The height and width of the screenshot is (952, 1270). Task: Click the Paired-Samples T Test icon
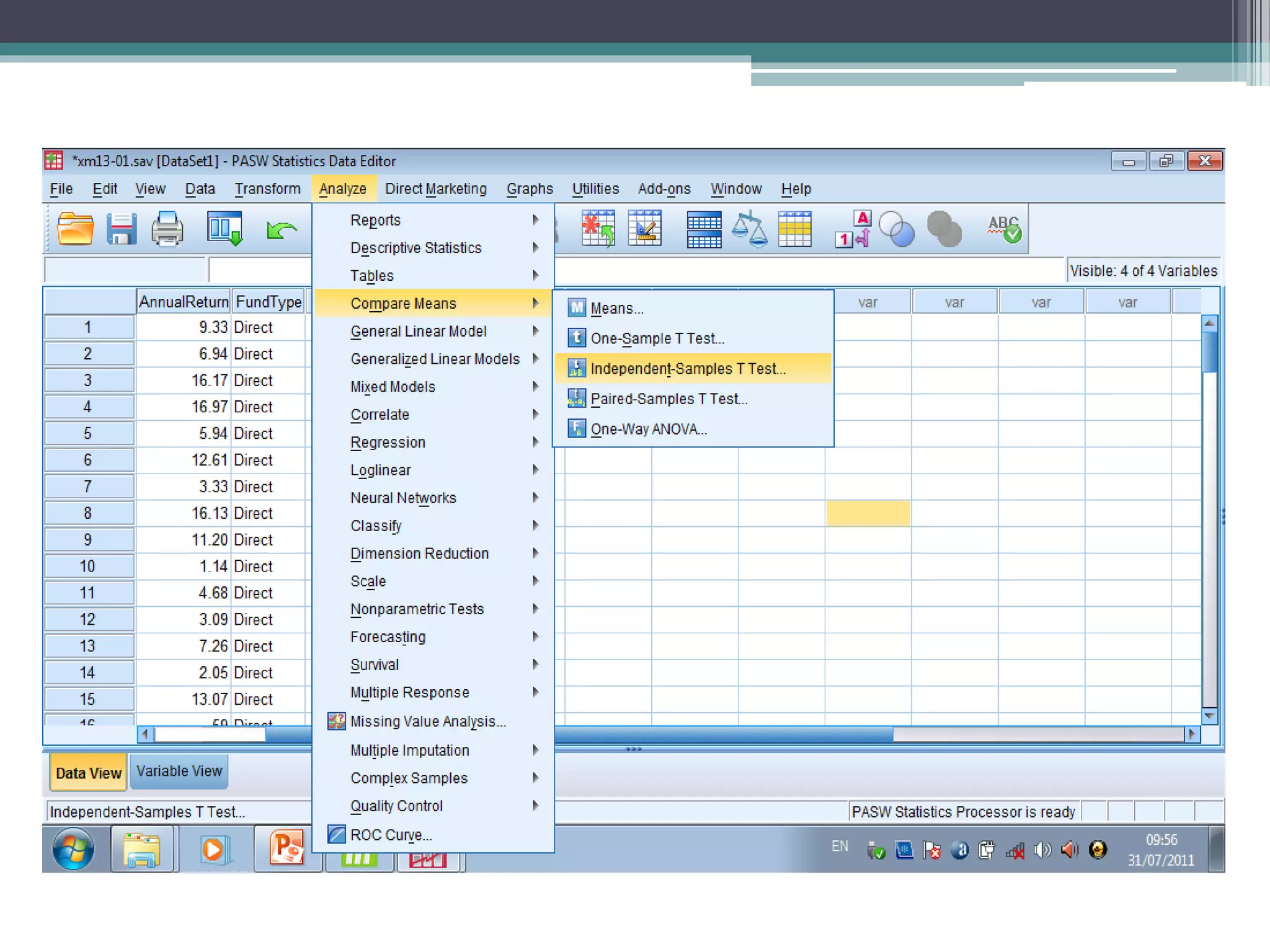[x=577, y=398]
